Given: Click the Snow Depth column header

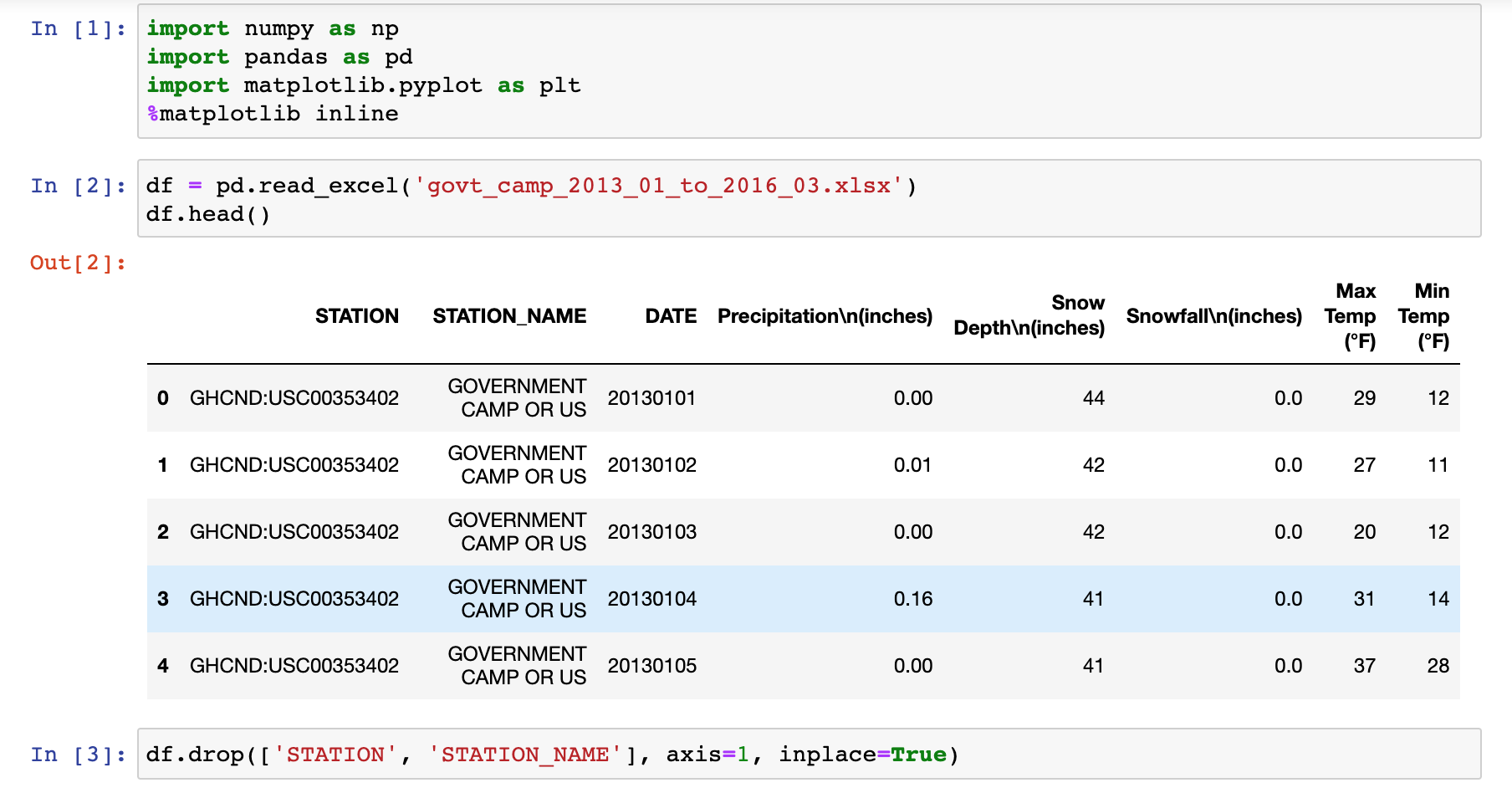Looking at the screenshot, I should (x=1029, y=315).
